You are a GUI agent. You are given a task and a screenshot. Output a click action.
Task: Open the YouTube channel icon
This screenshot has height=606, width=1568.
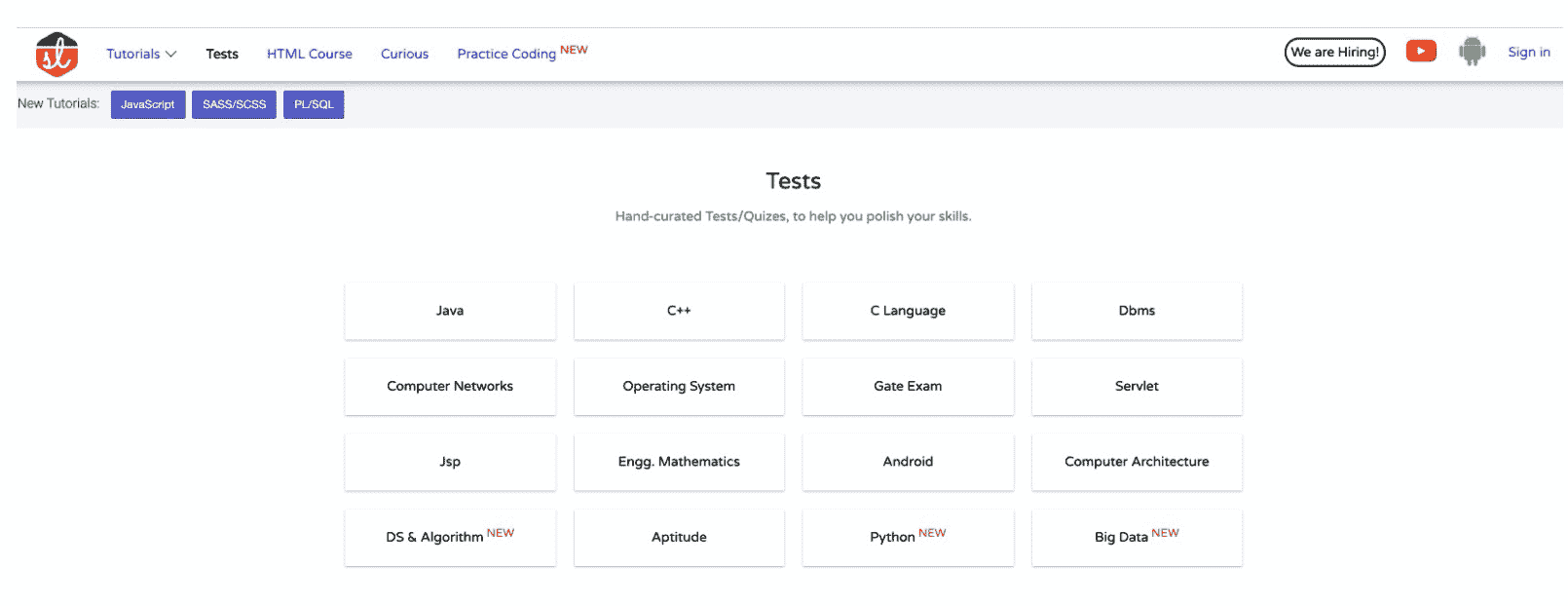point(1421,52)
